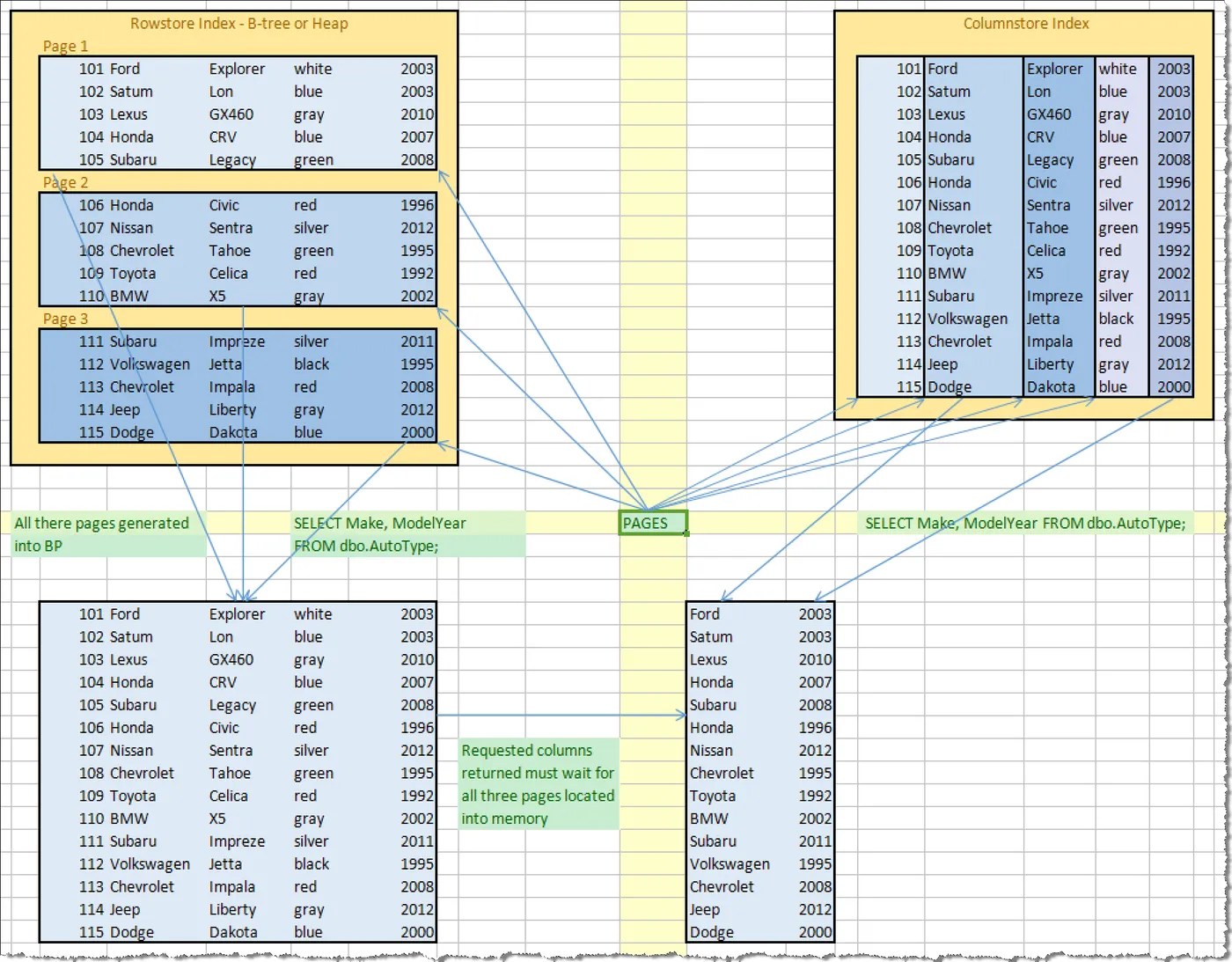Screen dimensions: 1232x962
Task: Click 'Civic' in the full-row result table
Action: [224, 728]
